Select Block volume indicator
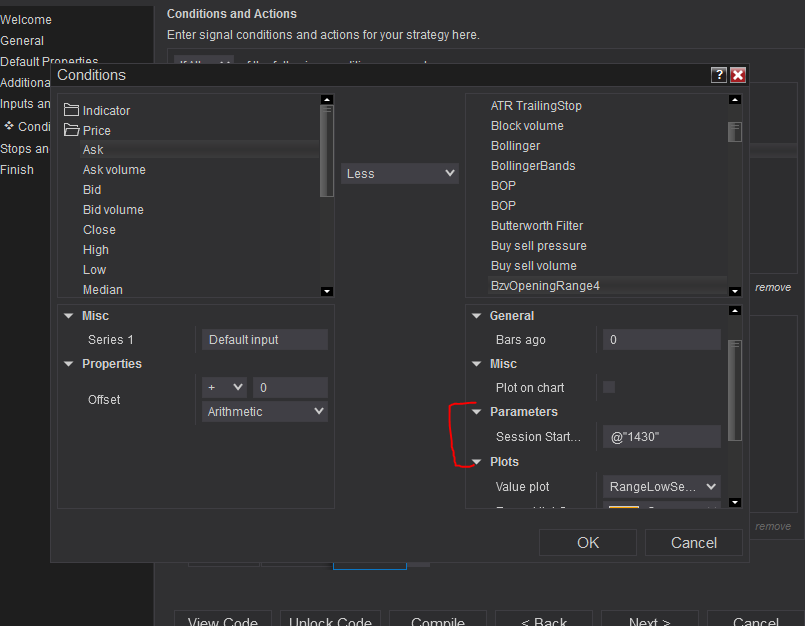805x626 pixels. 527,126
